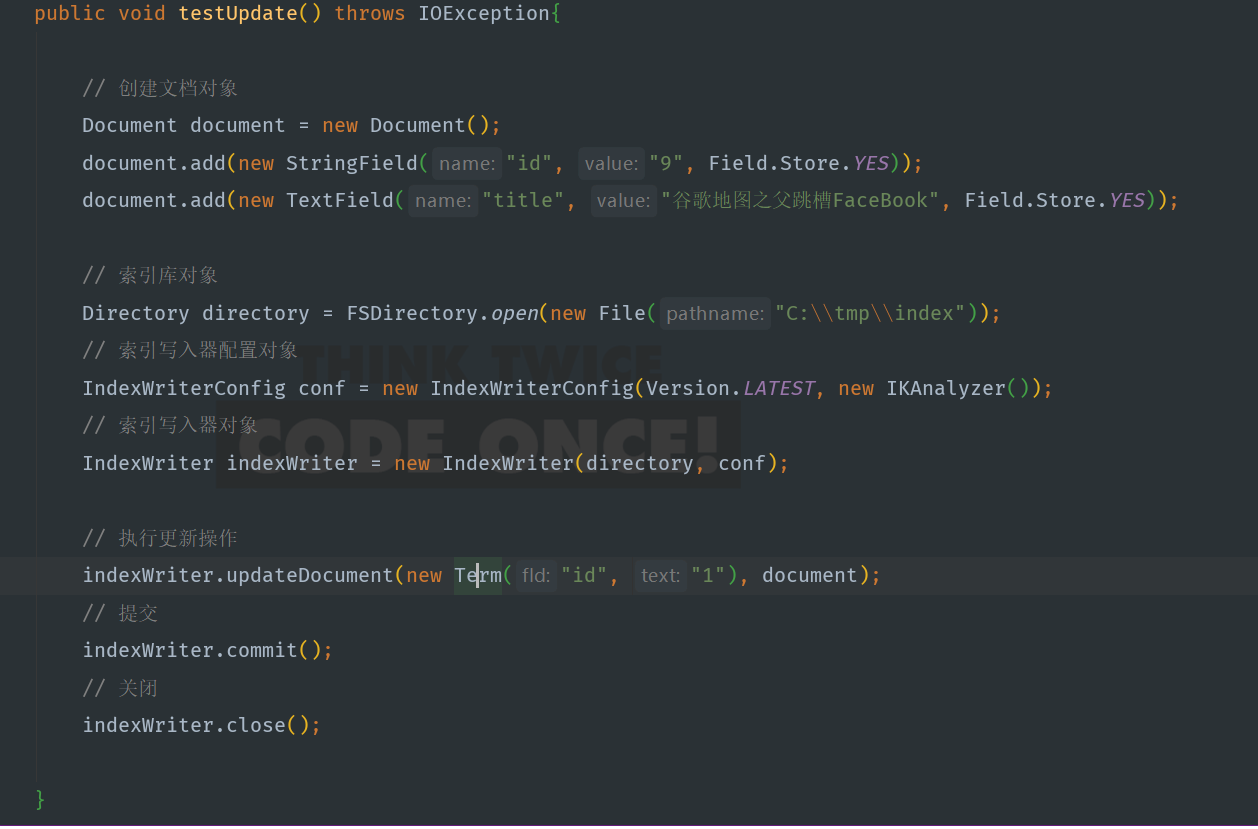The image size is (1258, 829).
Task: Click the 'value:' hint before "9"
Action: [611, 163]
